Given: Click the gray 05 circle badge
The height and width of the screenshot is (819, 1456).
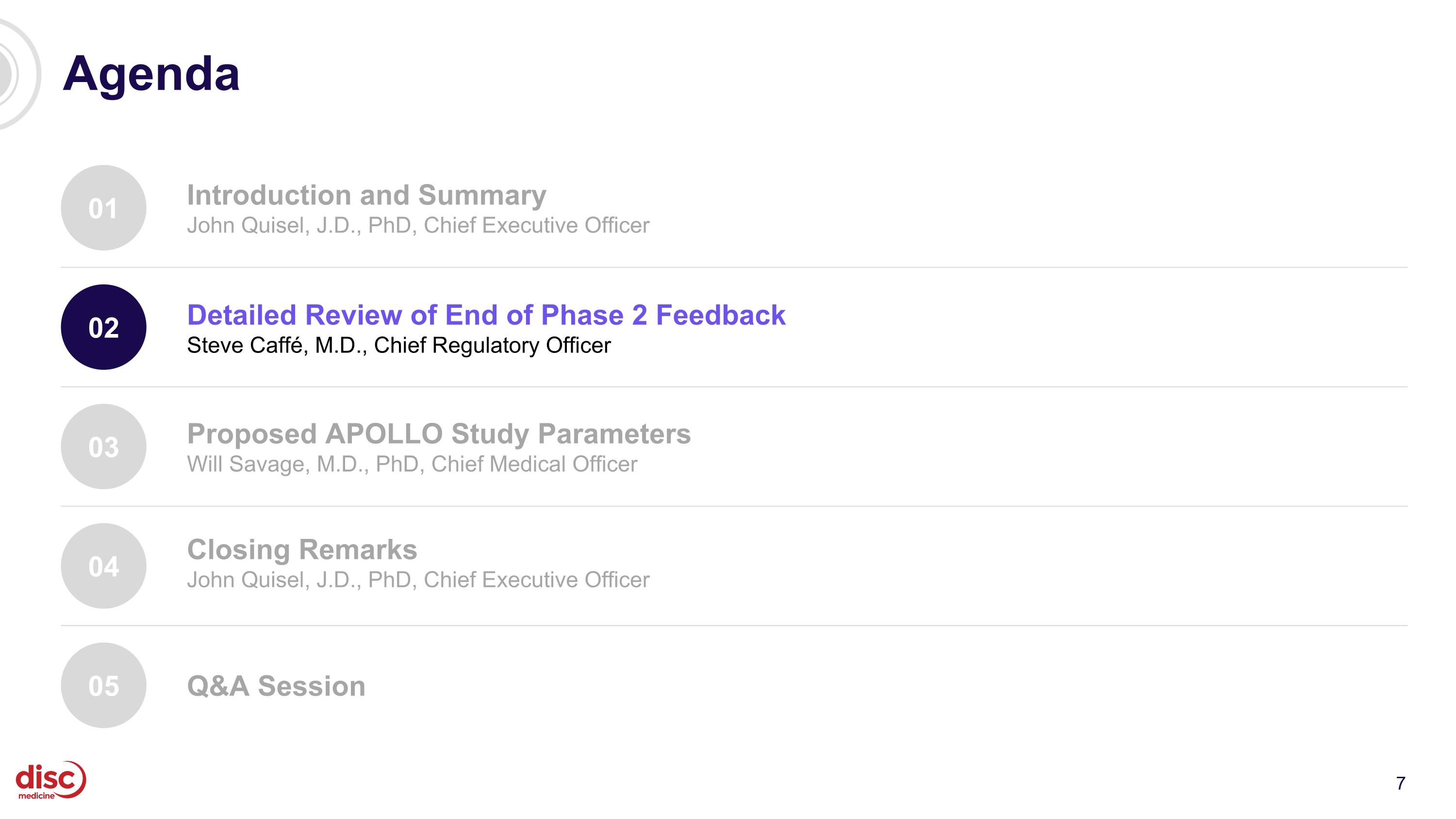Looking at the screenshot, I should point(103,685).
